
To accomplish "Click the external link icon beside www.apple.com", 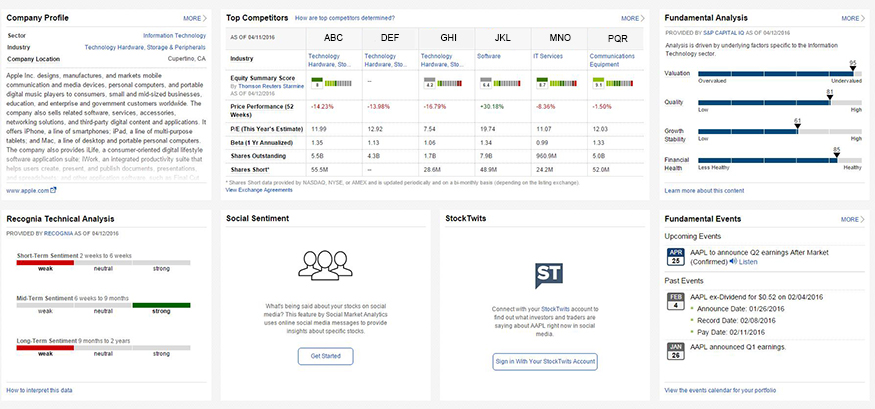I will pyautogui.click(x=53, y=189).
